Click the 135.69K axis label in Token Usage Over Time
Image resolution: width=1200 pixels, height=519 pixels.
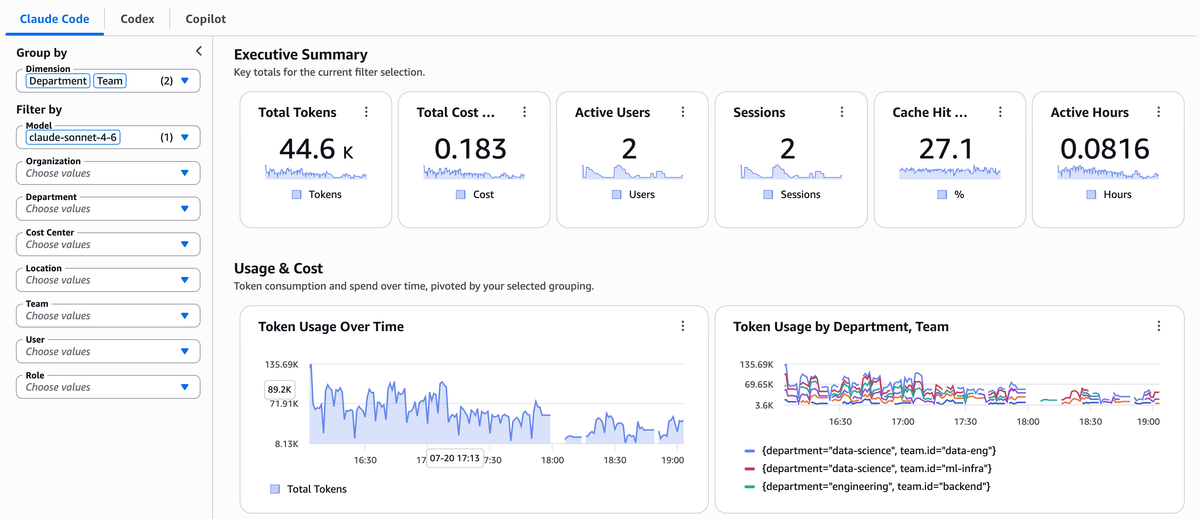281,364
